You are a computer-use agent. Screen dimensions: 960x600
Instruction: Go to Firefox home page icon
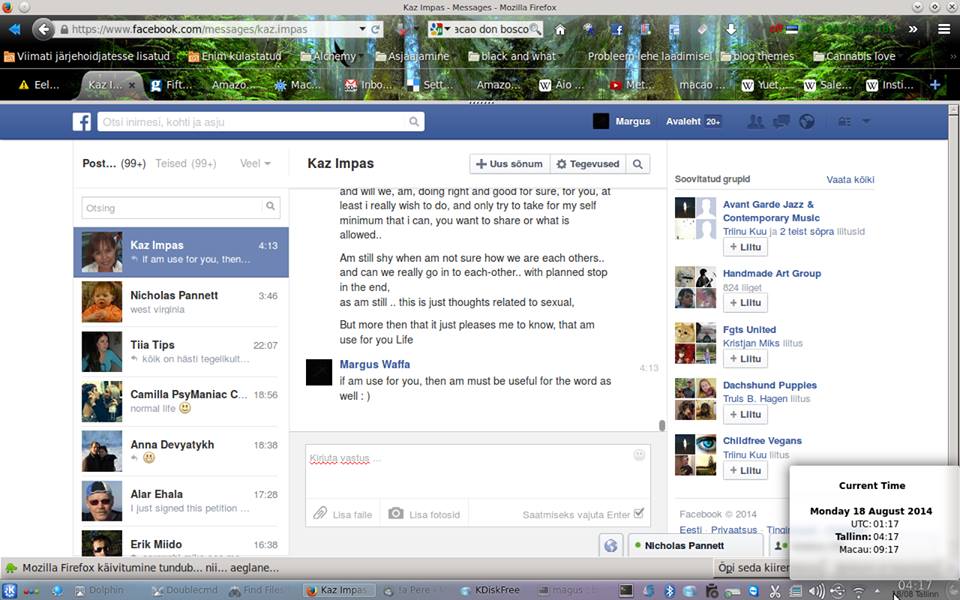[x=560, y=29]
